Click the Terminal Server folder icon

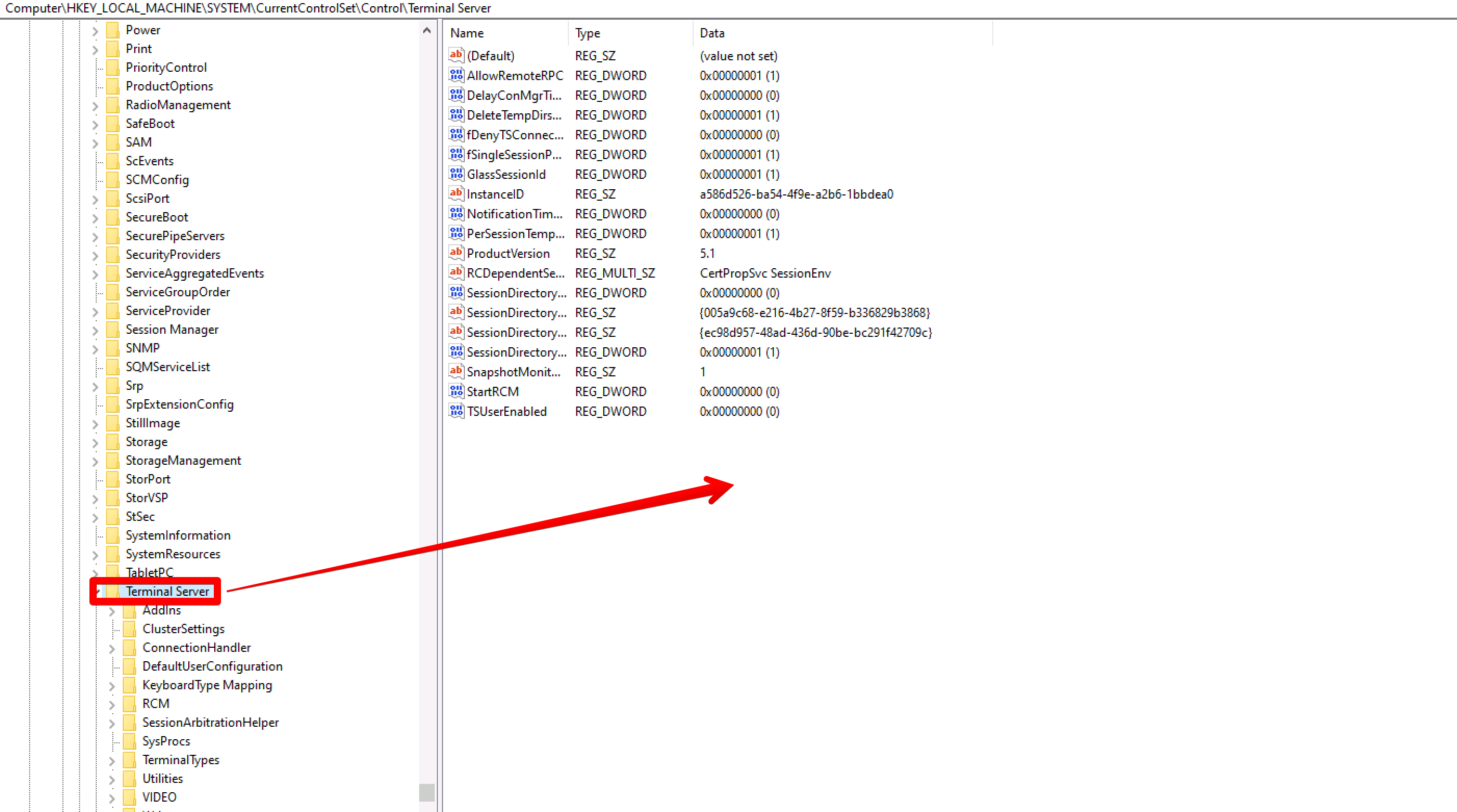point(113,591)
